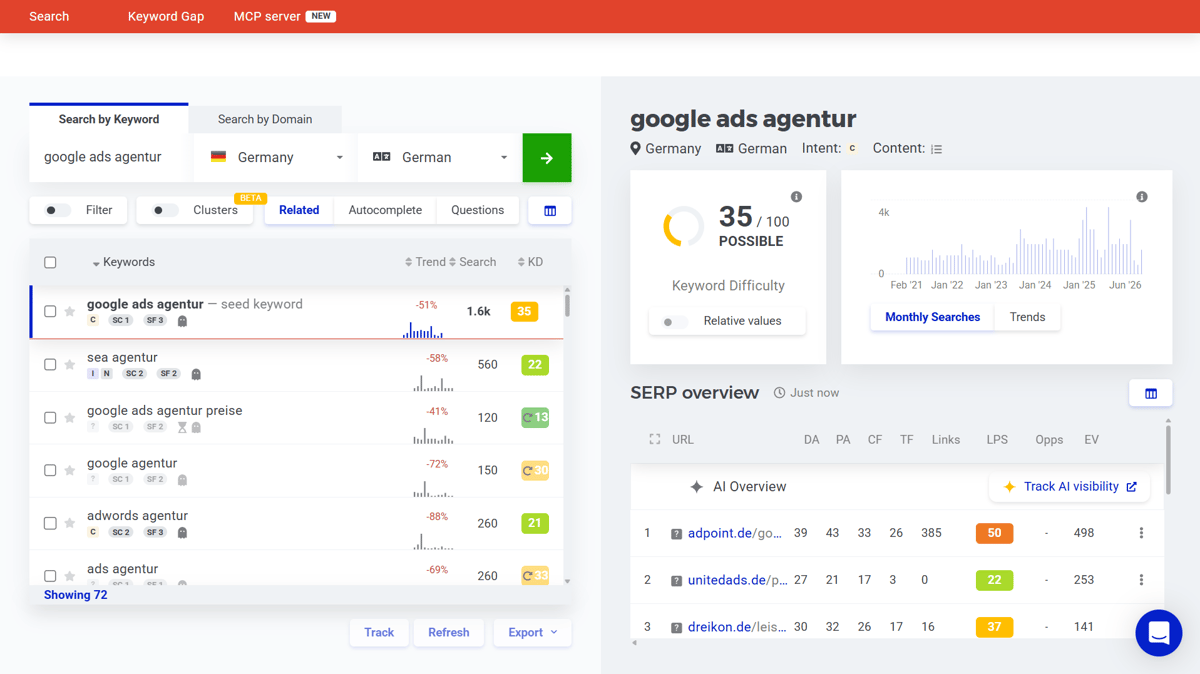This screenshot has width=1200, height=674.
Task: Check the 'google agentur' row checkbox
Action: [x=50, y=471]
